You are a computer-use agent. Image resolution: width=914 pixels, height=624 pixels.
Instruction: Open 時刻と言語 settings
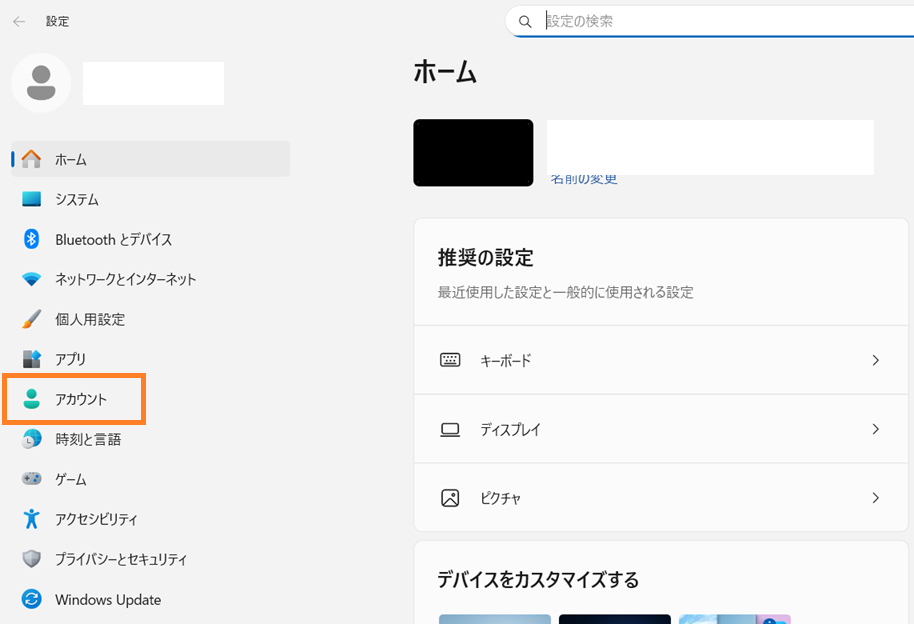pyautogui.click(x=150, y=439)
